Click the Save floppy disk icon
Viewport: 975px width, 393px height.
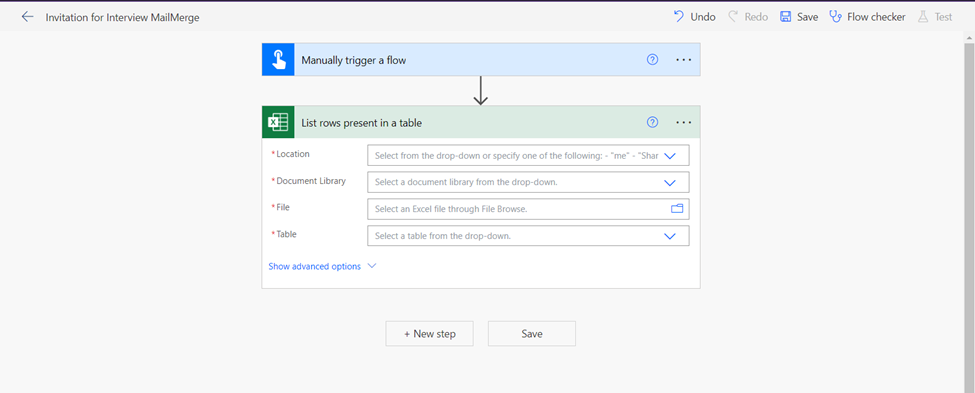pos(786,17)
